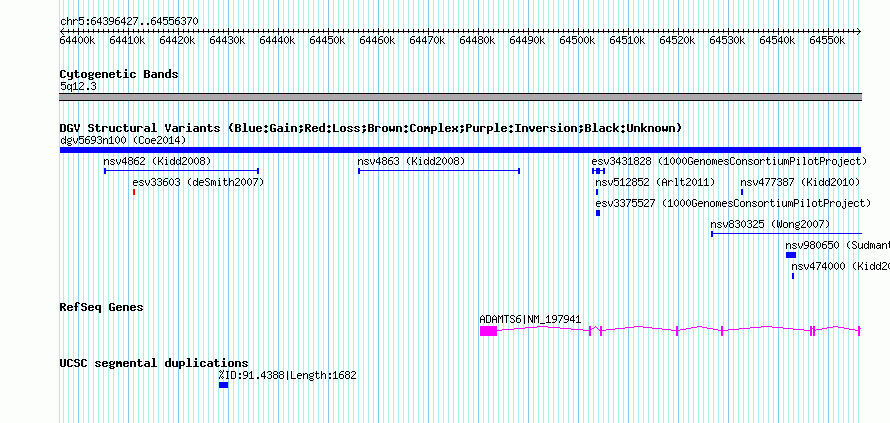The image size is (890, 423).
Task: Click the 5q12.3 band label
Action: pos(78,86)
